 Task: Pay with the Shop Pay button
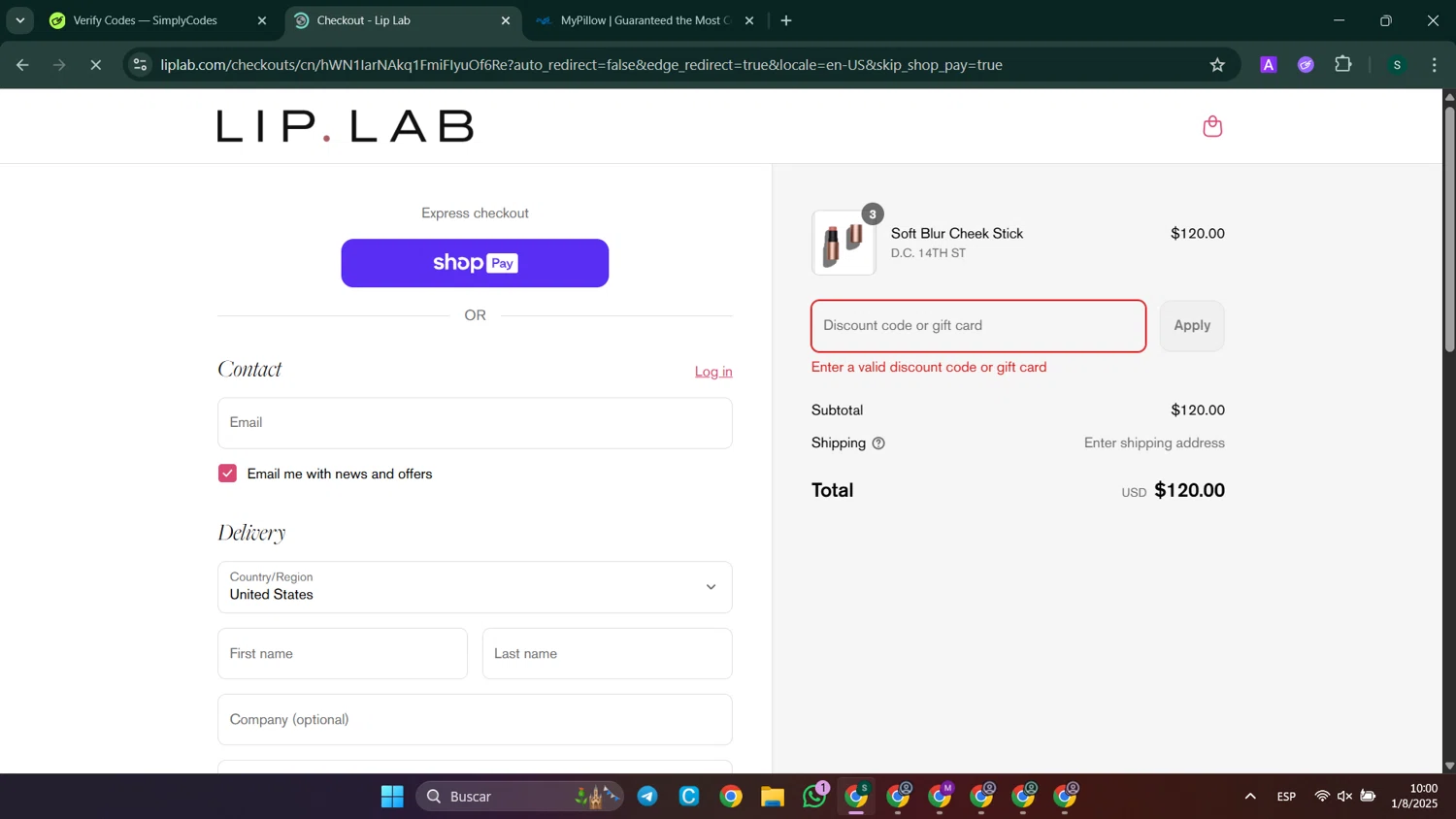(x=475, y=263)
